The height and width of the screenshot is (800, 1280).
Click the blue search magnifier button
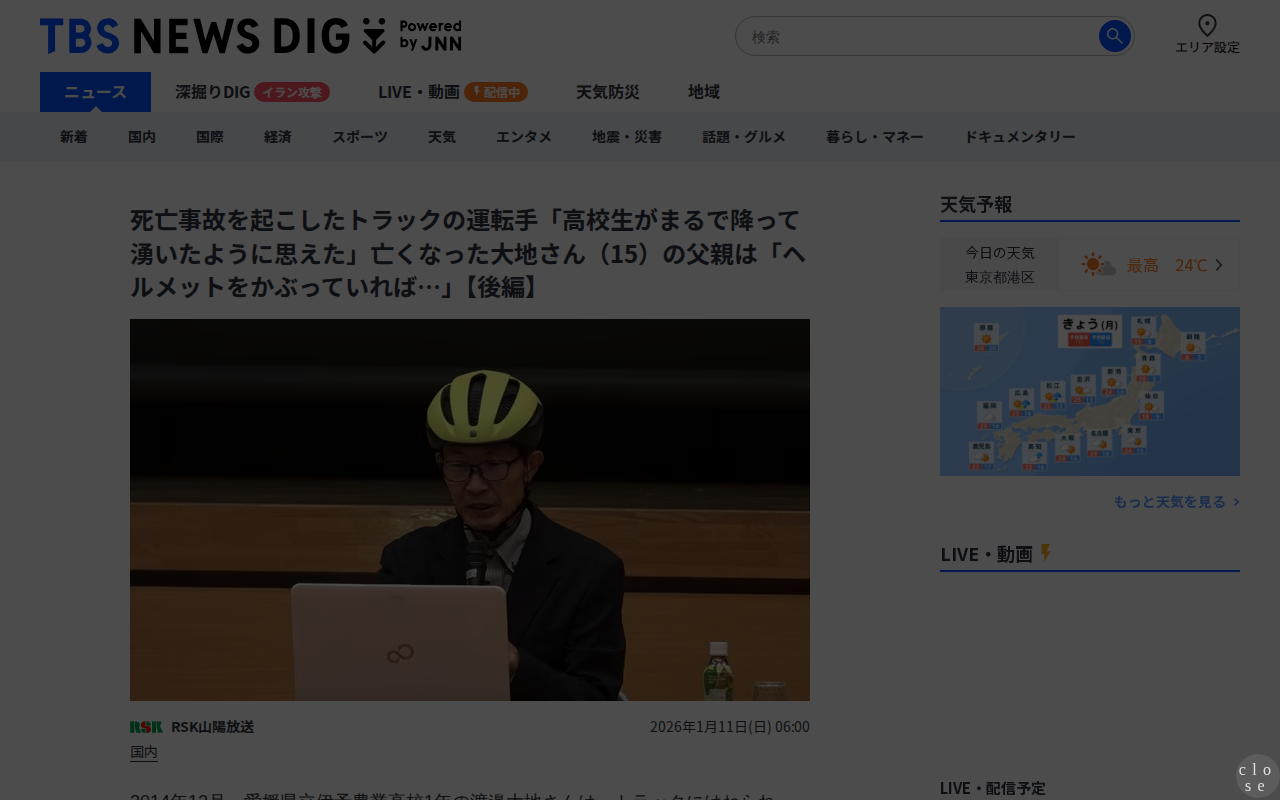(1114, 37)
